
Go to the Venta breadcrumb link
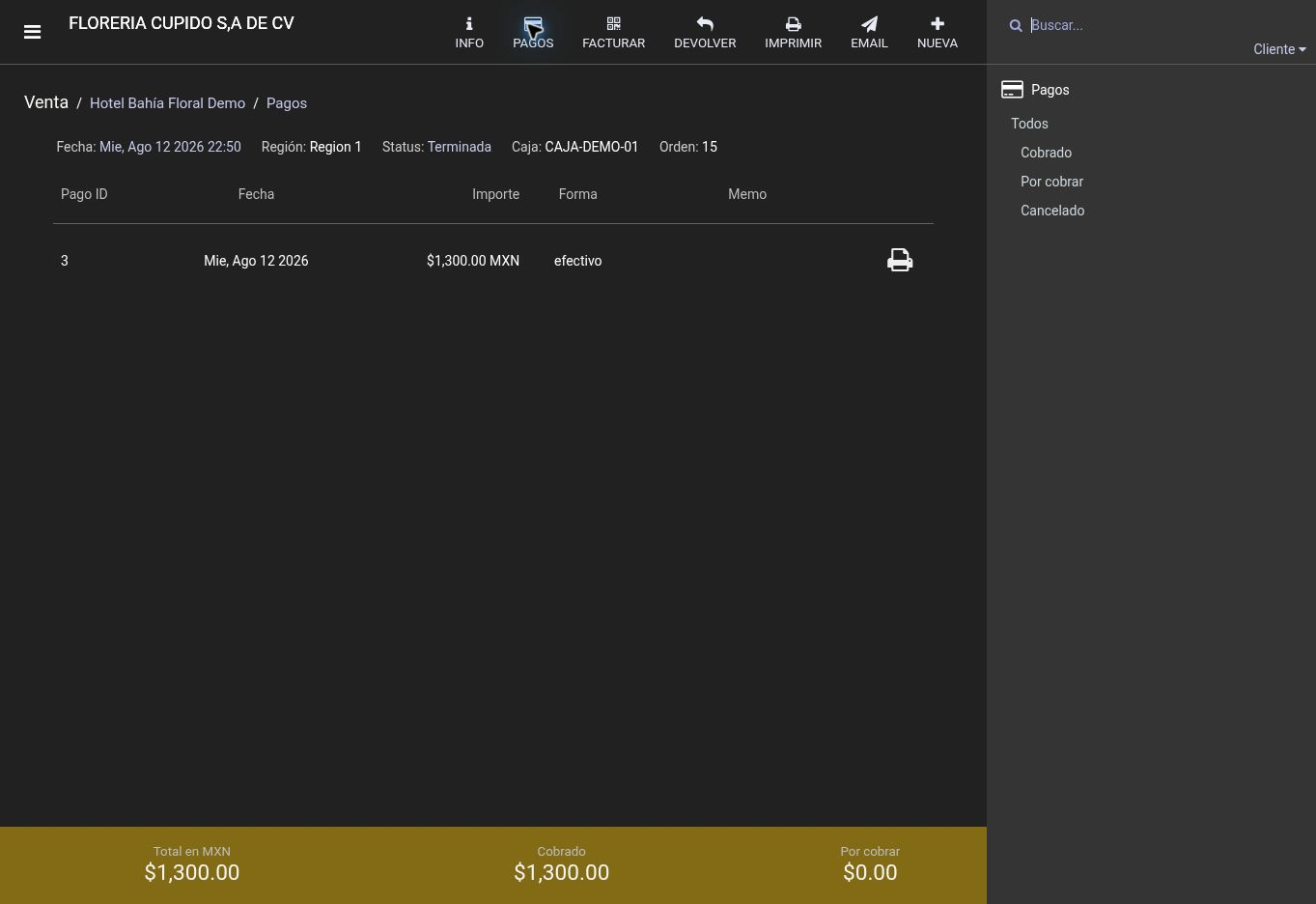(46, 102)
